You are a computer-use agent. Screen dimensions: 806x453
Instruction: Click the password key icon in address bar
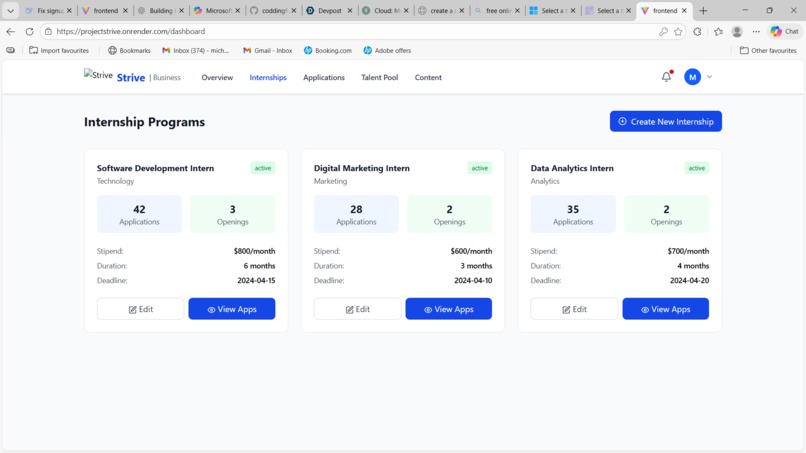tap(663, 31)
